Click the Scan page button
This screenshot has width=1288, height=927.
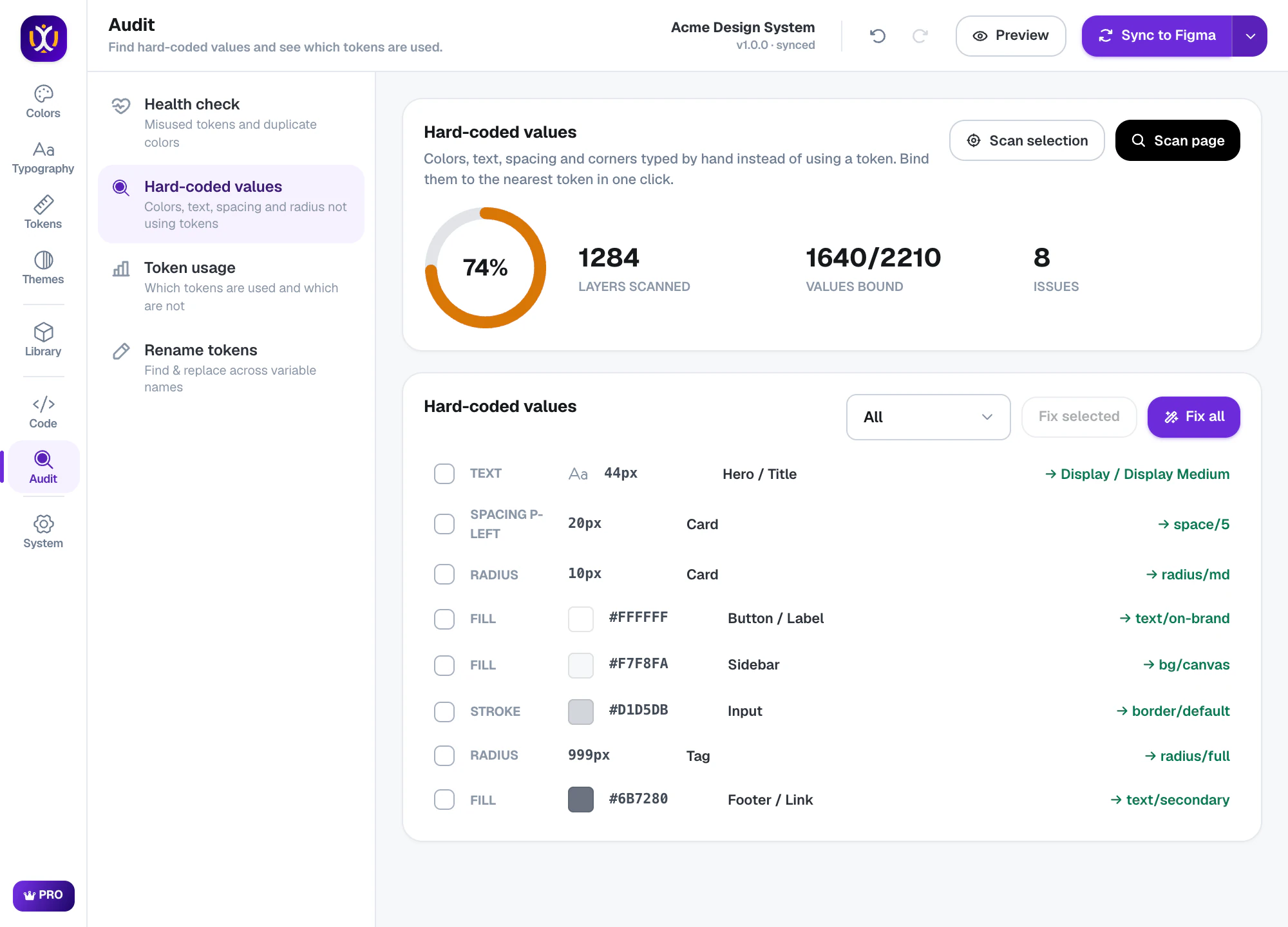pyautogui.click(x=1177, y=140)
